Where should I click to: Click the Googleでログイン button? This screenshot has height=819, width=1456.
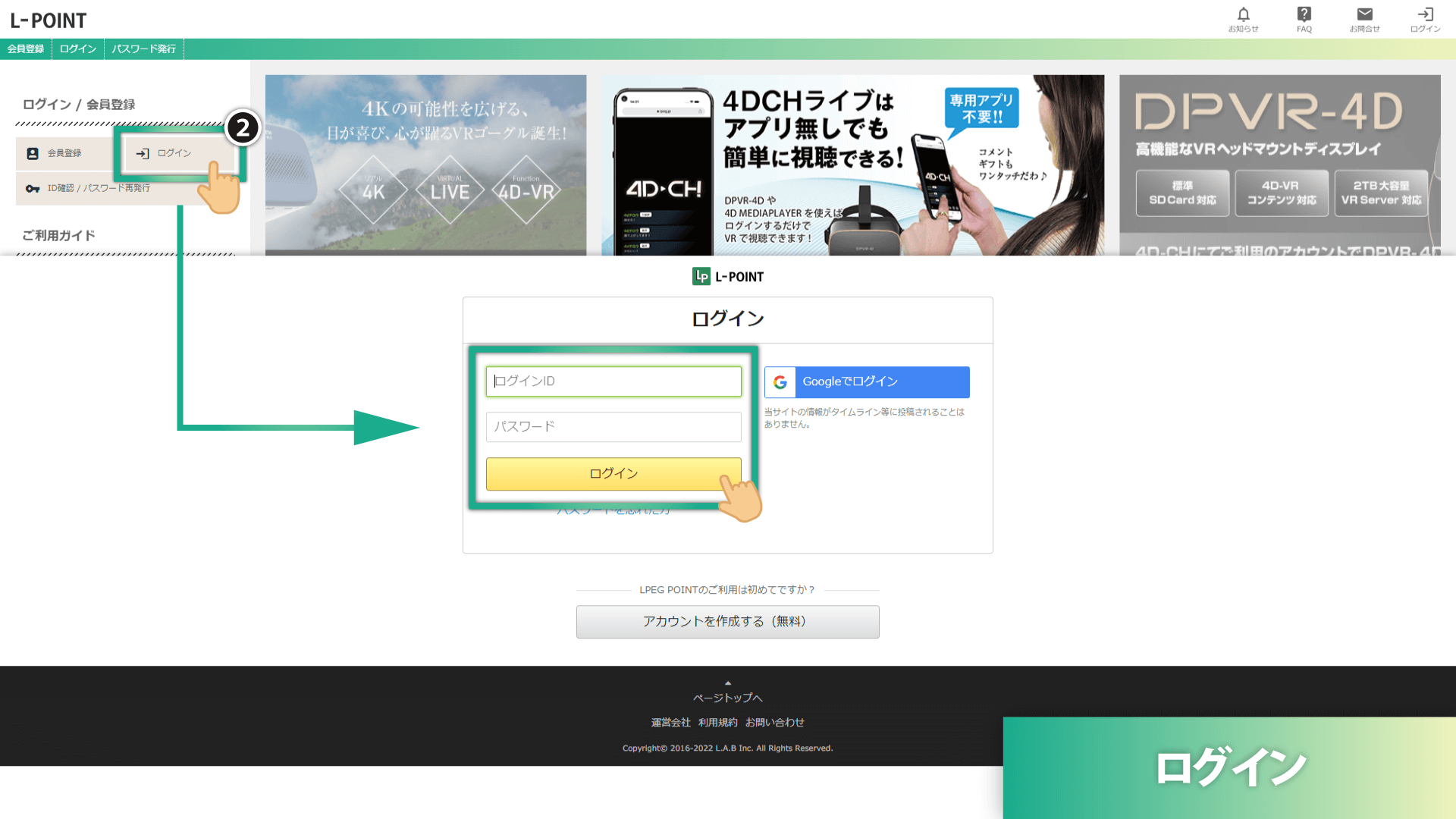867,382
